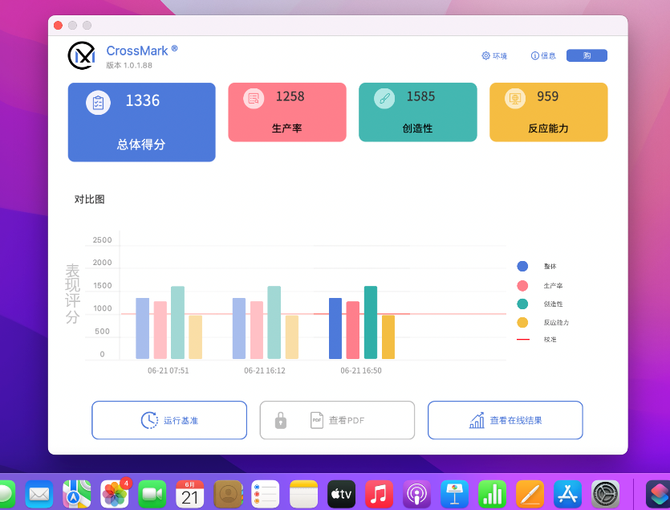Click the 生产率 productivity card icon
Image resolution: width=670 pixels, height=510 pixels.
click(x=254, y=98)
